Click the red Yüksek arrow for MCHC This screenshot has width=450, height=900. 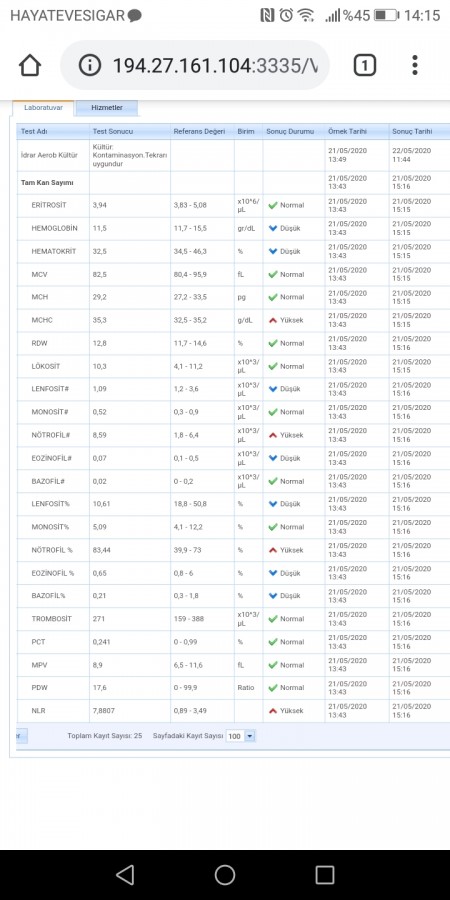click(273, 320)
